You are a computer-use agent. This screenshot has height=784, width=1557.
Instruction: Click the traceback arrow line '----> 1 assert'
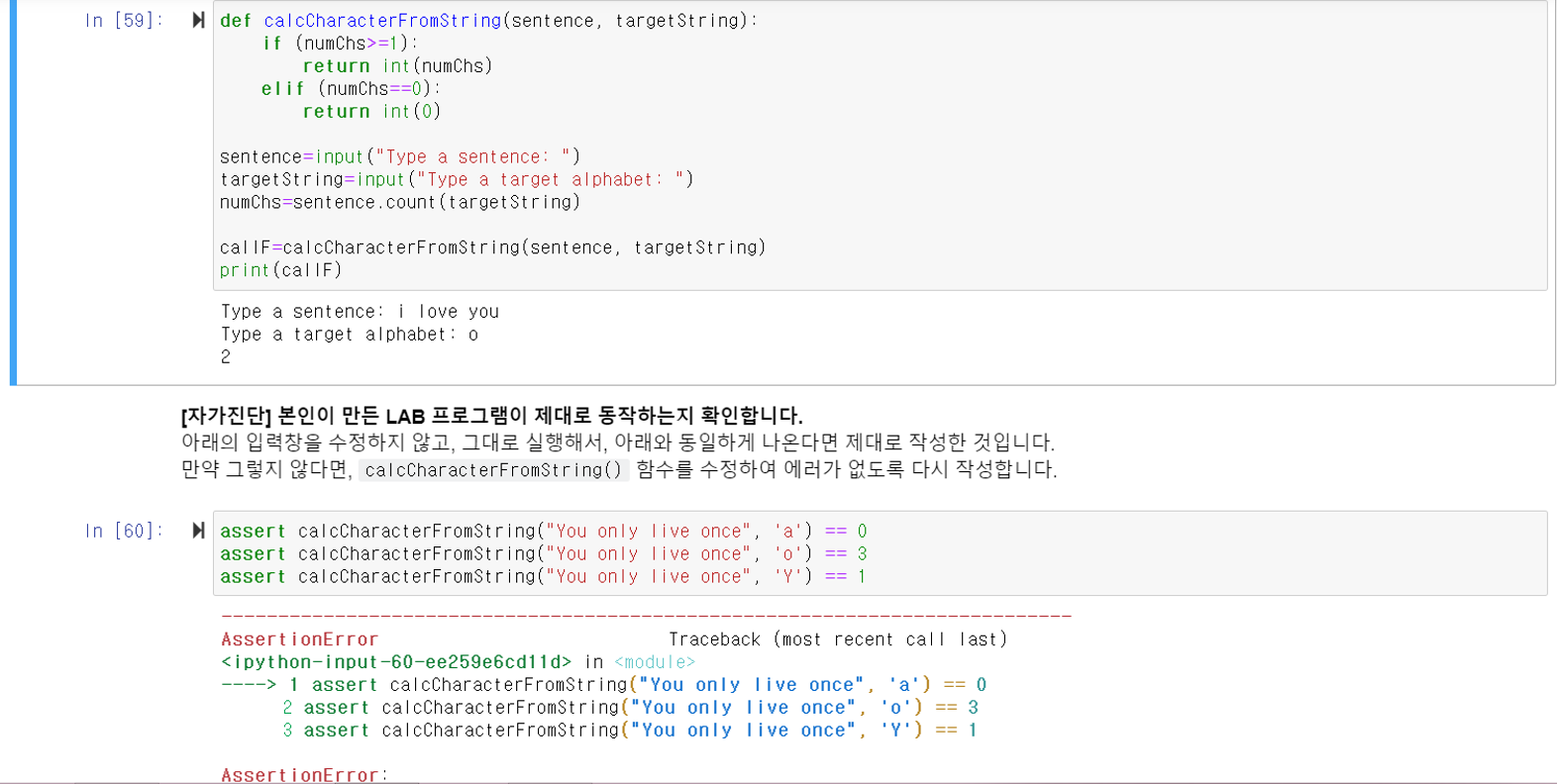[603, 685]
